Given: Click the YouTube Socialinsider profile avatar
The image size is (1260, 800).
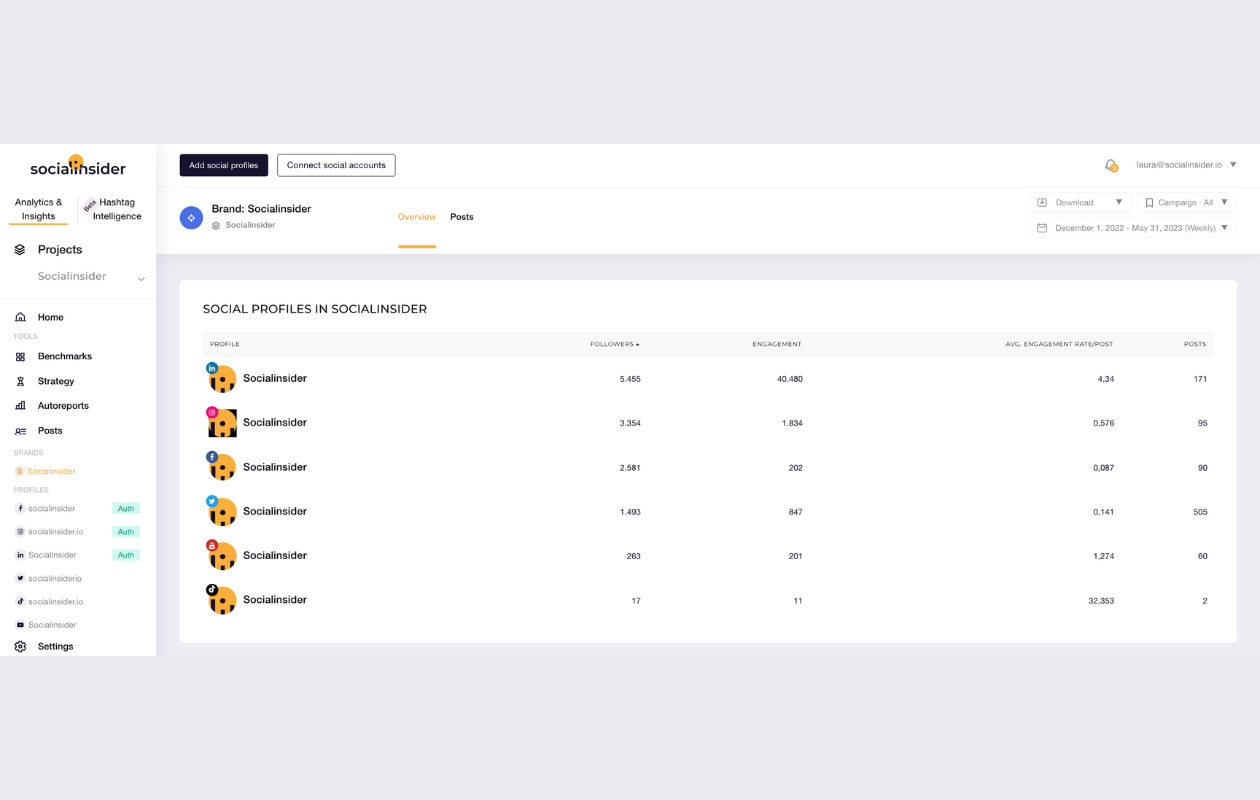Looking at the screenshot, I should pyautogui.click(x=221, y=555).
